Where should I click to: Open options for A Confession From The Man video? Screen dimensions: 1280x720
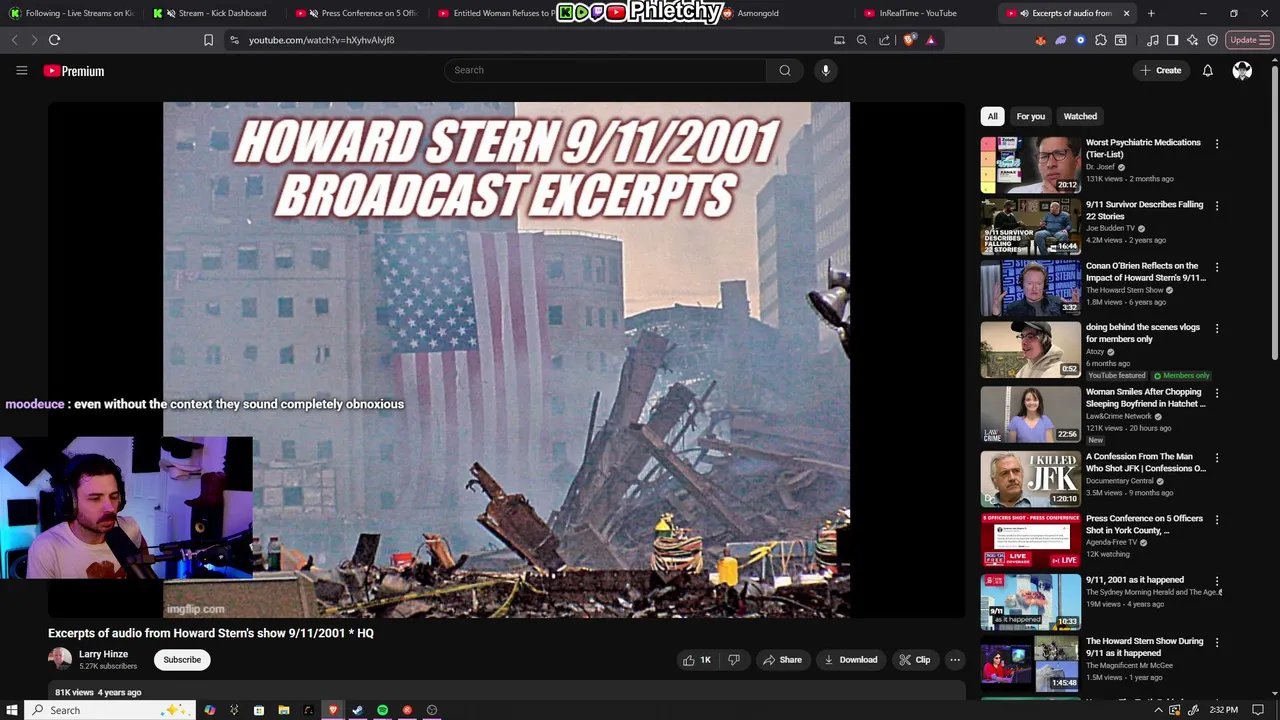pyautogui.click(x=1217, y=458)
